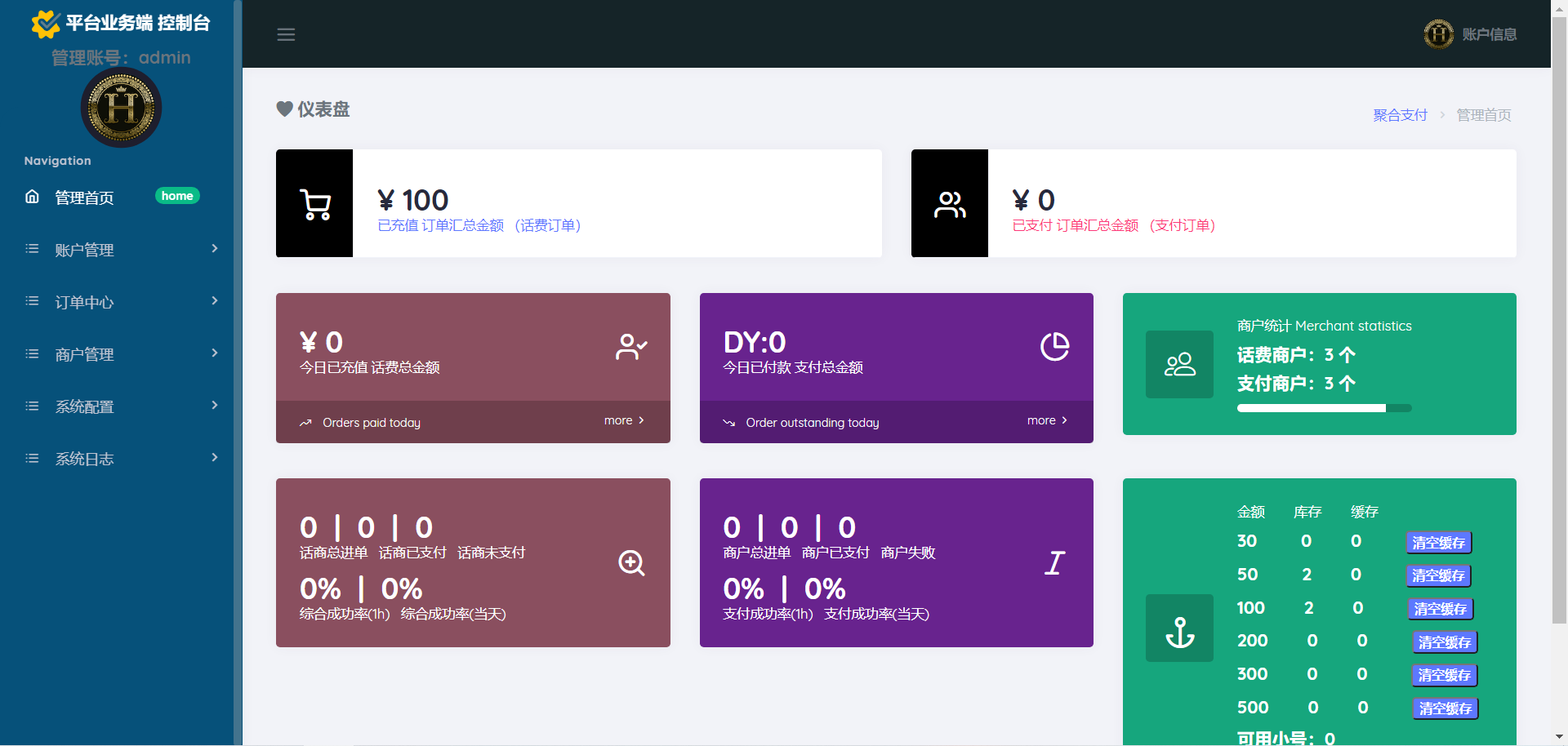Open 管理首页 in the navigation
1568x746 pixels.
pyautogui.click(x=85, y=198)
